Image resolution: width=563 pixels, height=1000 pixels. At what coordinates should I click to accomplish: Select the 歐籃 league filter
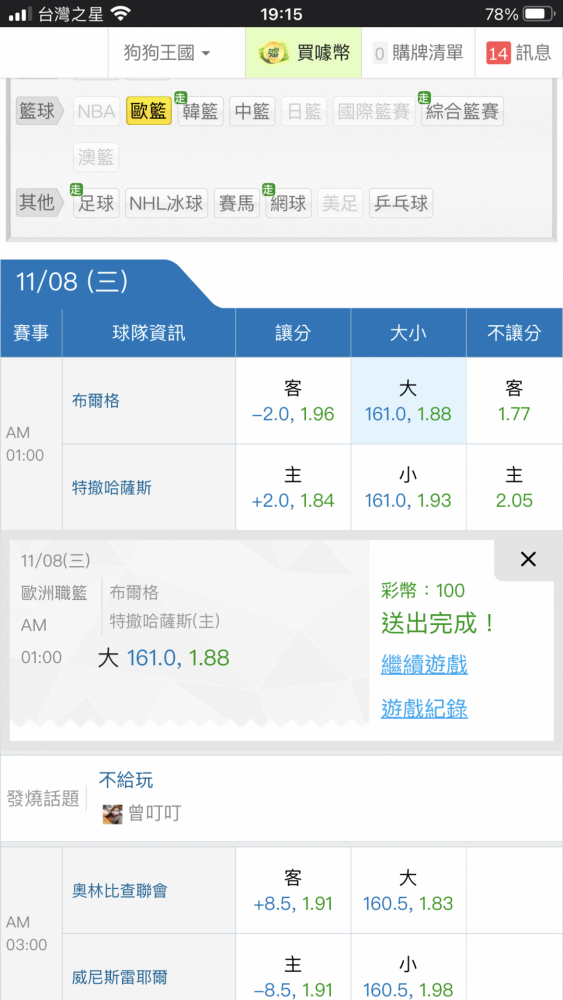[149, 112]
